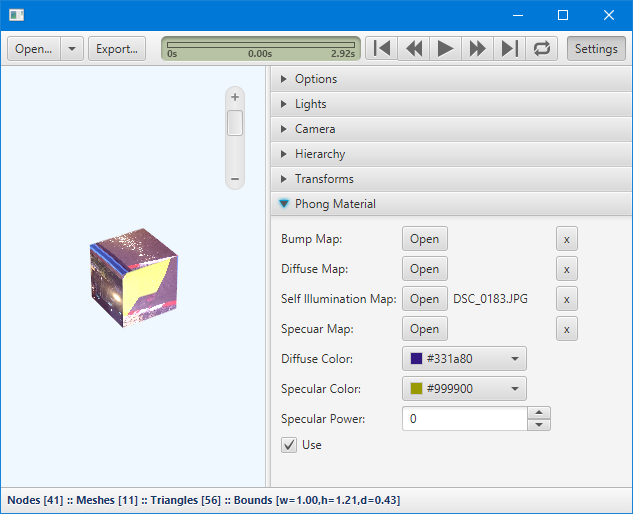Click the DSC_0183.JPG file name
The width and height of the screenshot is (633, 514).
[490, 299]
